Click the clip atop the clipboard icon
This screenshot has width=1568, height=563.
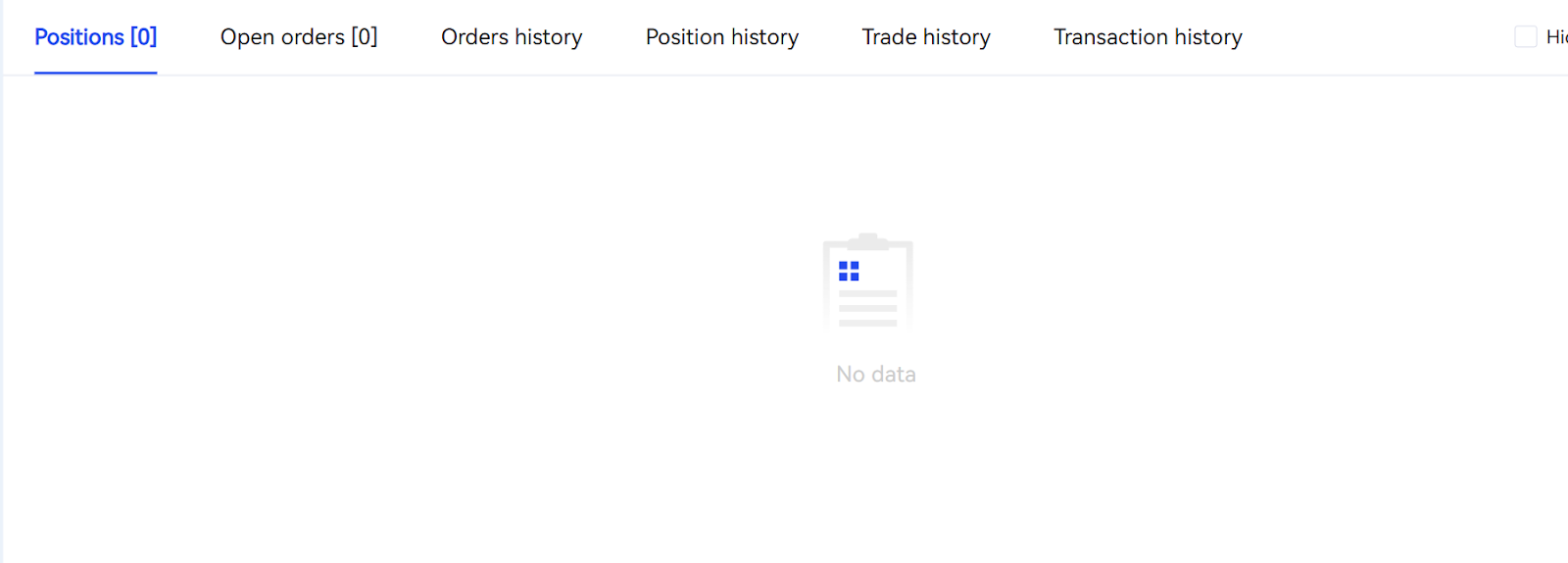point(867,240)
